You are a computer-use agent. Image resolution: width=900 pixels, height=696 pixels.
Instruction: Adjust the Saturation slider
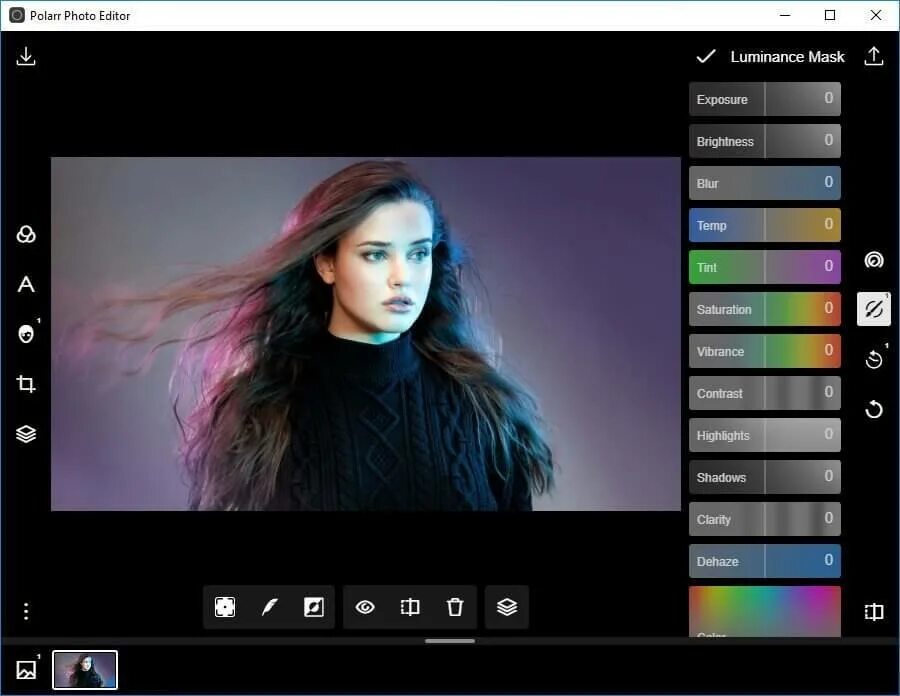764,309
